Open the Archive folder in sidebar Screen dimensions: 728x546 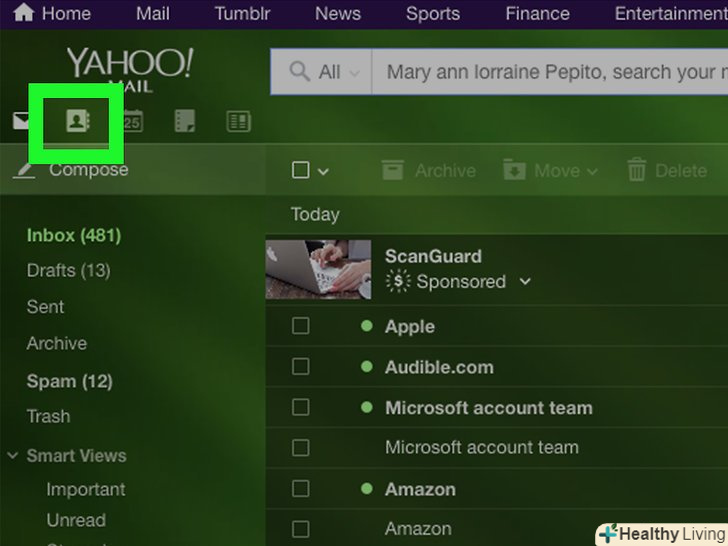(x=57, y=344)
